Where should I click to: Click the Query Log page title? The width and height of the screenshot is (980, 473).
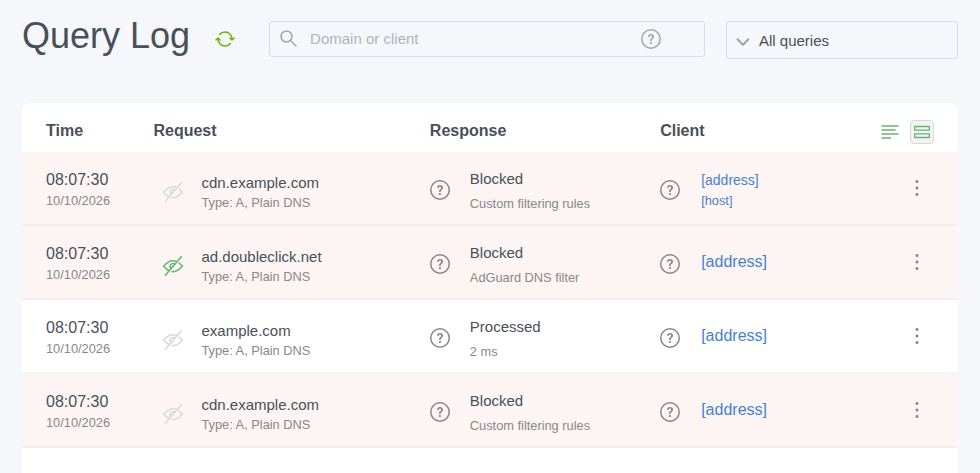coord(106,37)
